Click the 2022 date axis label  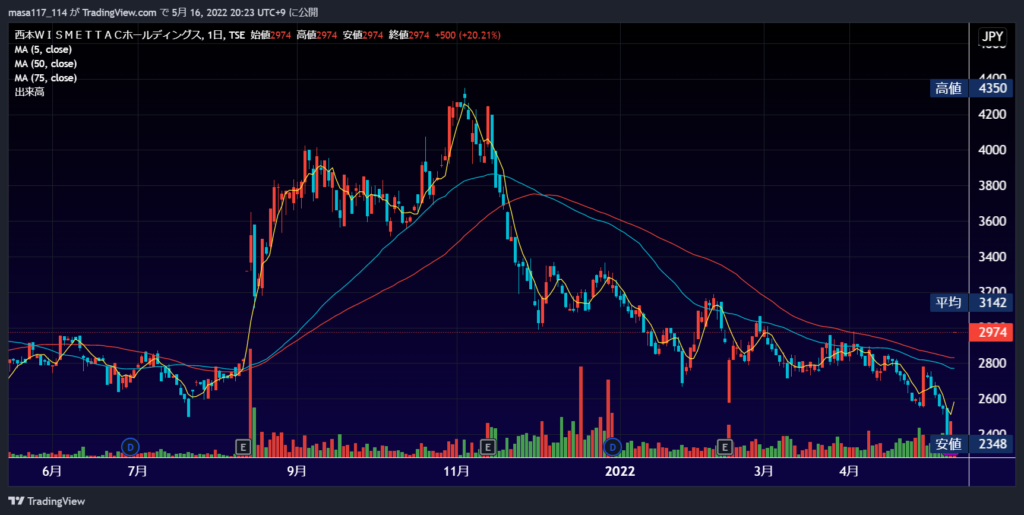coord(620,471)
